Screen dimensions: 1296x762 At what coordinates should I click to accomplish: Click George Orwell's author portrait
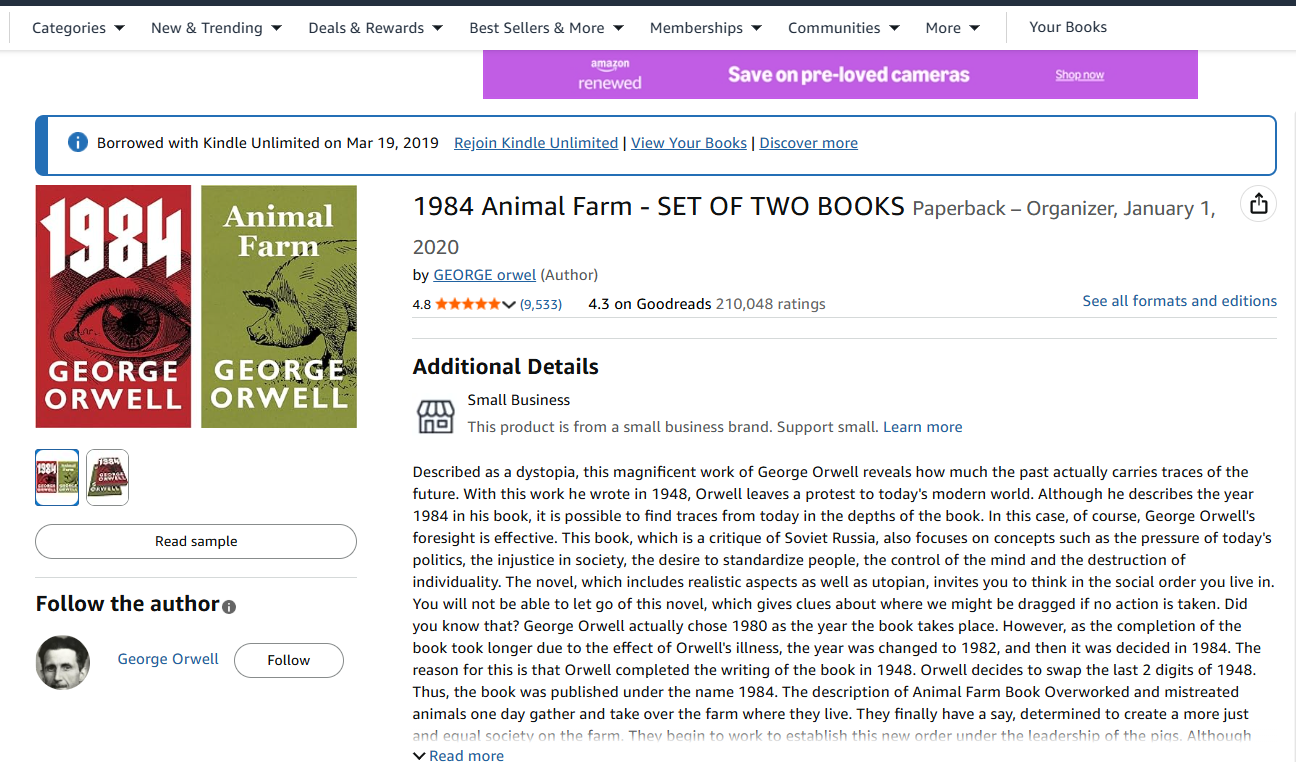coord(63,662)
